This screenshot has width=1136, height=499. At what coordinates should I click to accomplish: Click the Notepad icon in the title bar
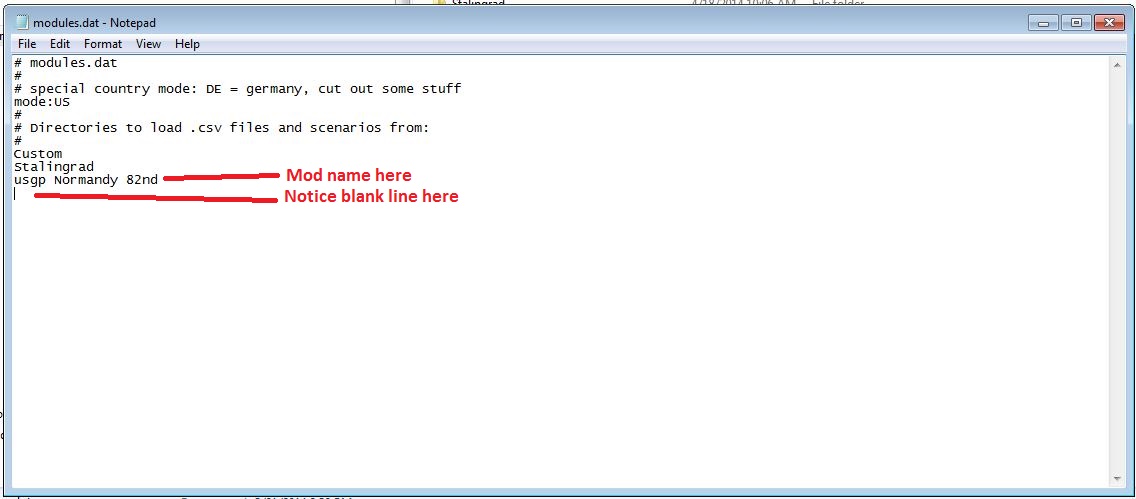pos(22,22)
